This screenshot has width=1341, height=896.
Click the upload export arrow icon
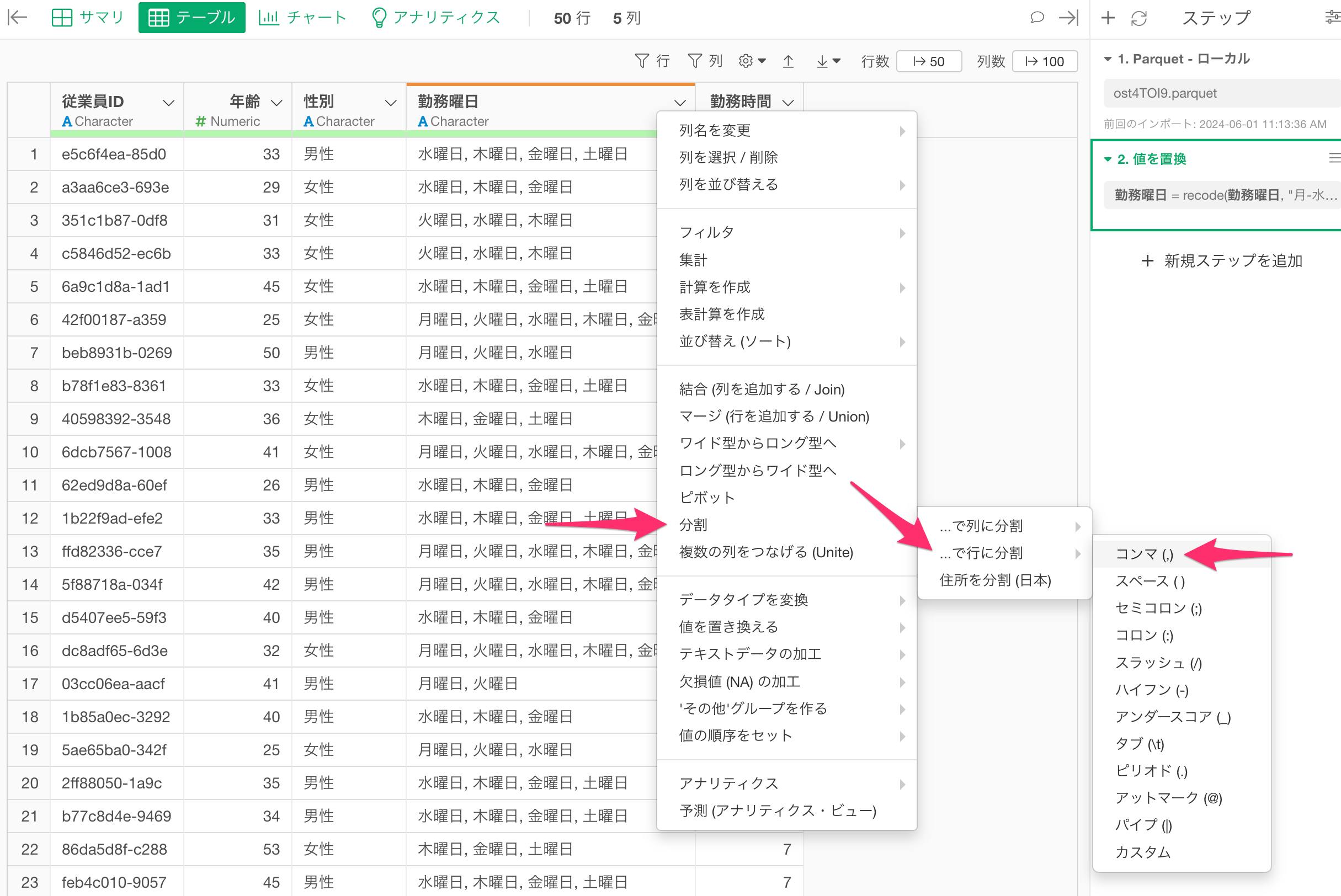click(x=788, y=61)
